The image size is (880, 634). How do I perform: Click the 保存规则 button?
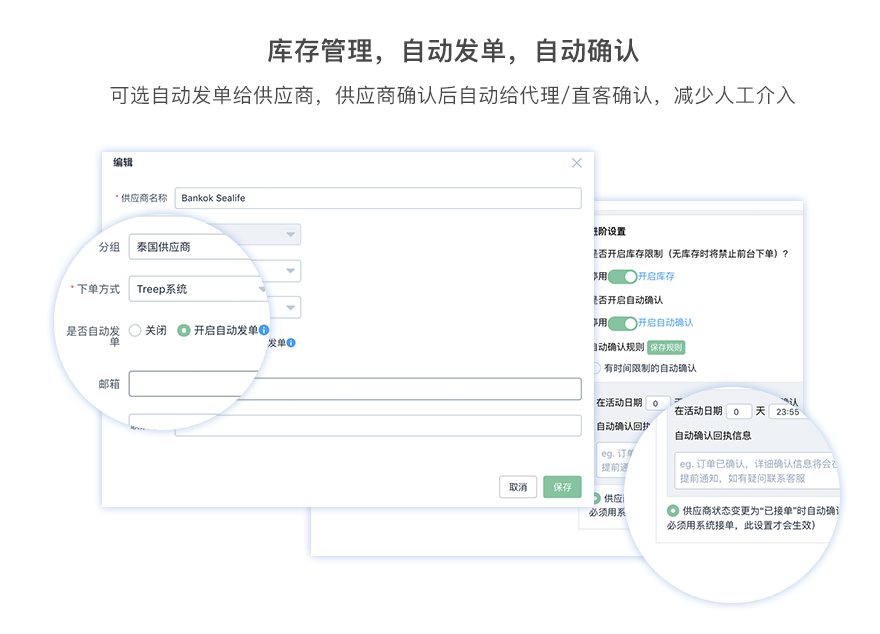point(665,347)
